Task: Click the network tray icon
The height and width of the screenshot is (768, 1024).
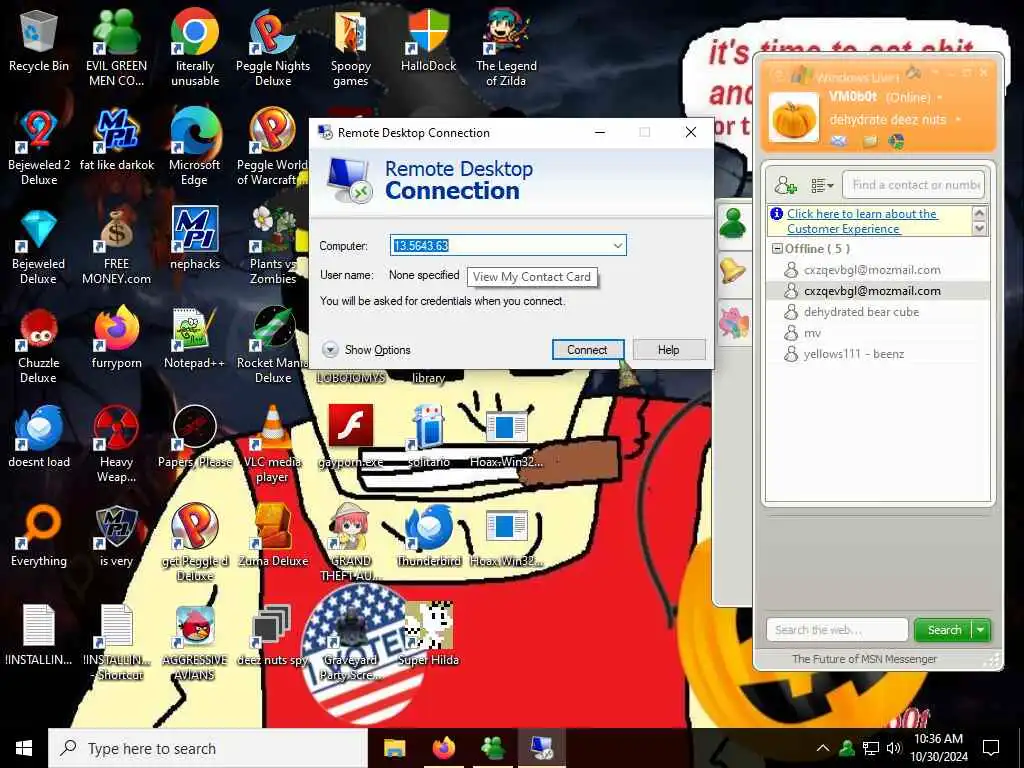Action: point(871,748)
